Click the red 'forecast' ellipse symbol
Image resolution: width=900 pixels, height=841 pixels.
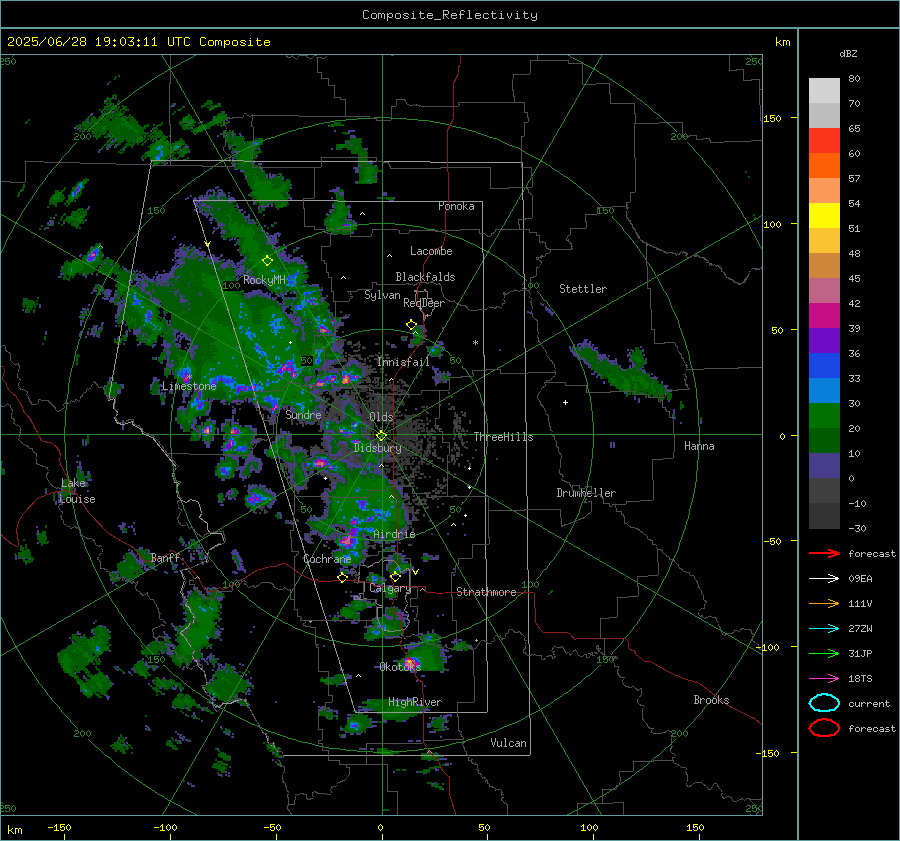point(824,728)
